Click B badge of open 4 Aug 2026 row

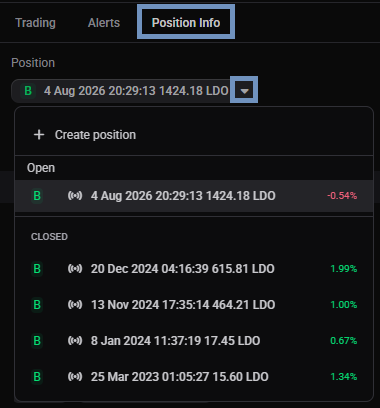tap(37, 196)
